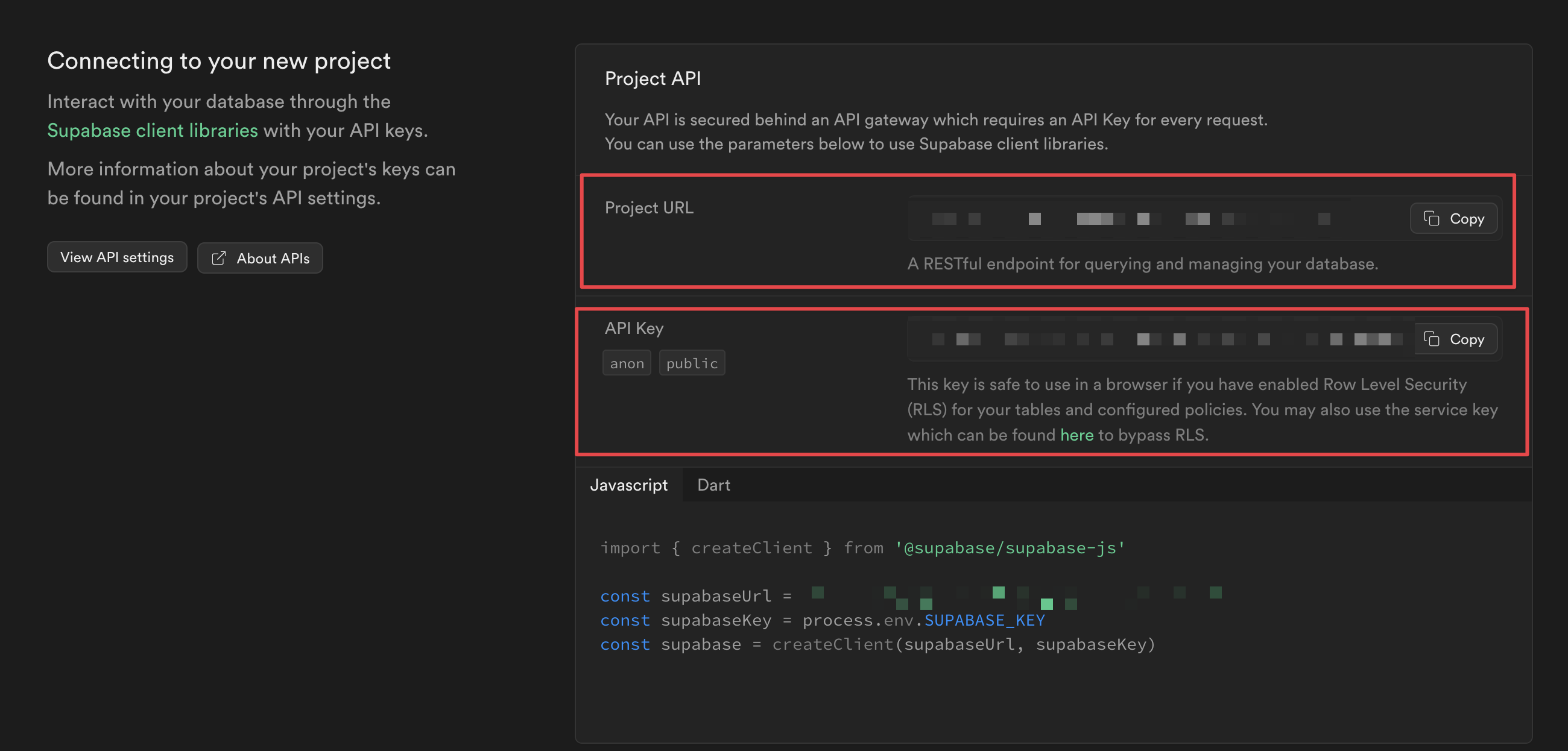Viewport: 1568px width, 751px height.
Task: Switch to the Dart code tab
Action: pyautogui.click(x=713, y=485)
